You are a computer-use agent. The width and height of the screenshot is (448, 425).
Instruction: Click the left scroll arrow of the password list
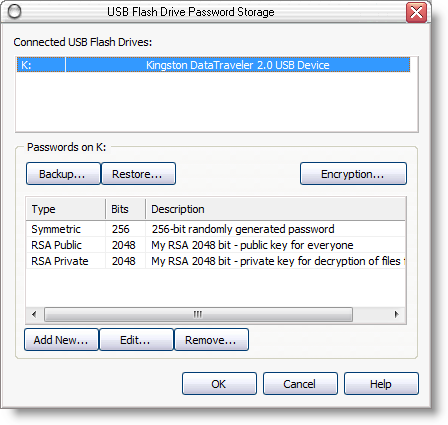(x=34, y=314)
